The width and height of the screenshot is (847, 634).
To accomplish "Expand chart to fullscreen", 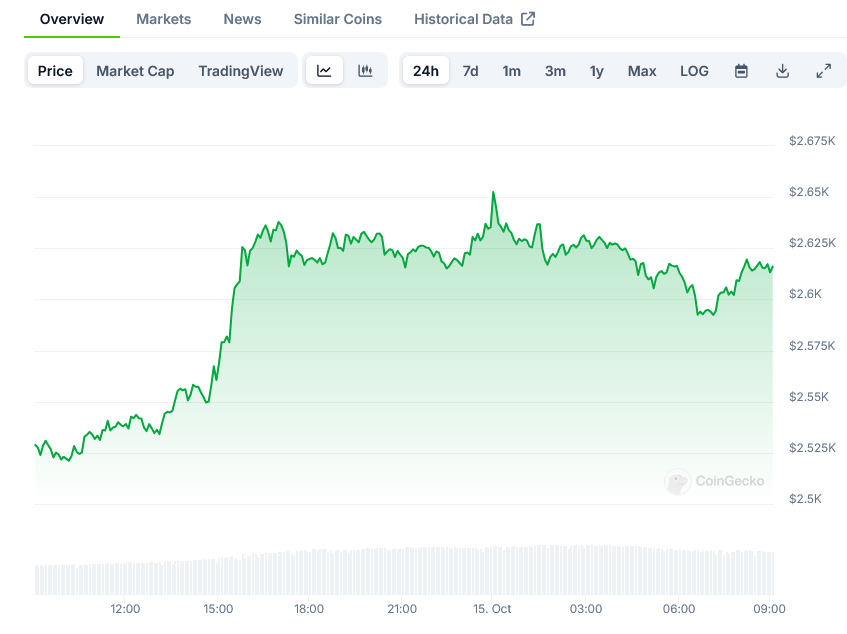I will (823, 71).
